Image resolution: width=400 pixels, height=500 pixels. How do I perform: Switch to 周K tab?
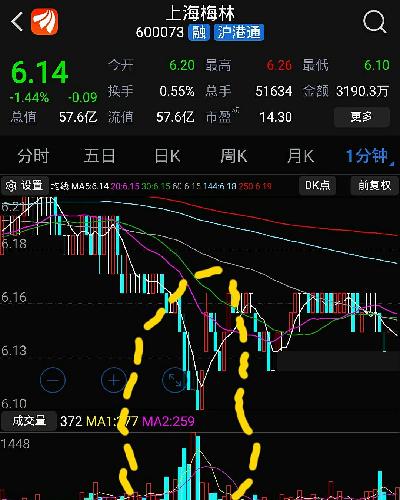(234, 156)
